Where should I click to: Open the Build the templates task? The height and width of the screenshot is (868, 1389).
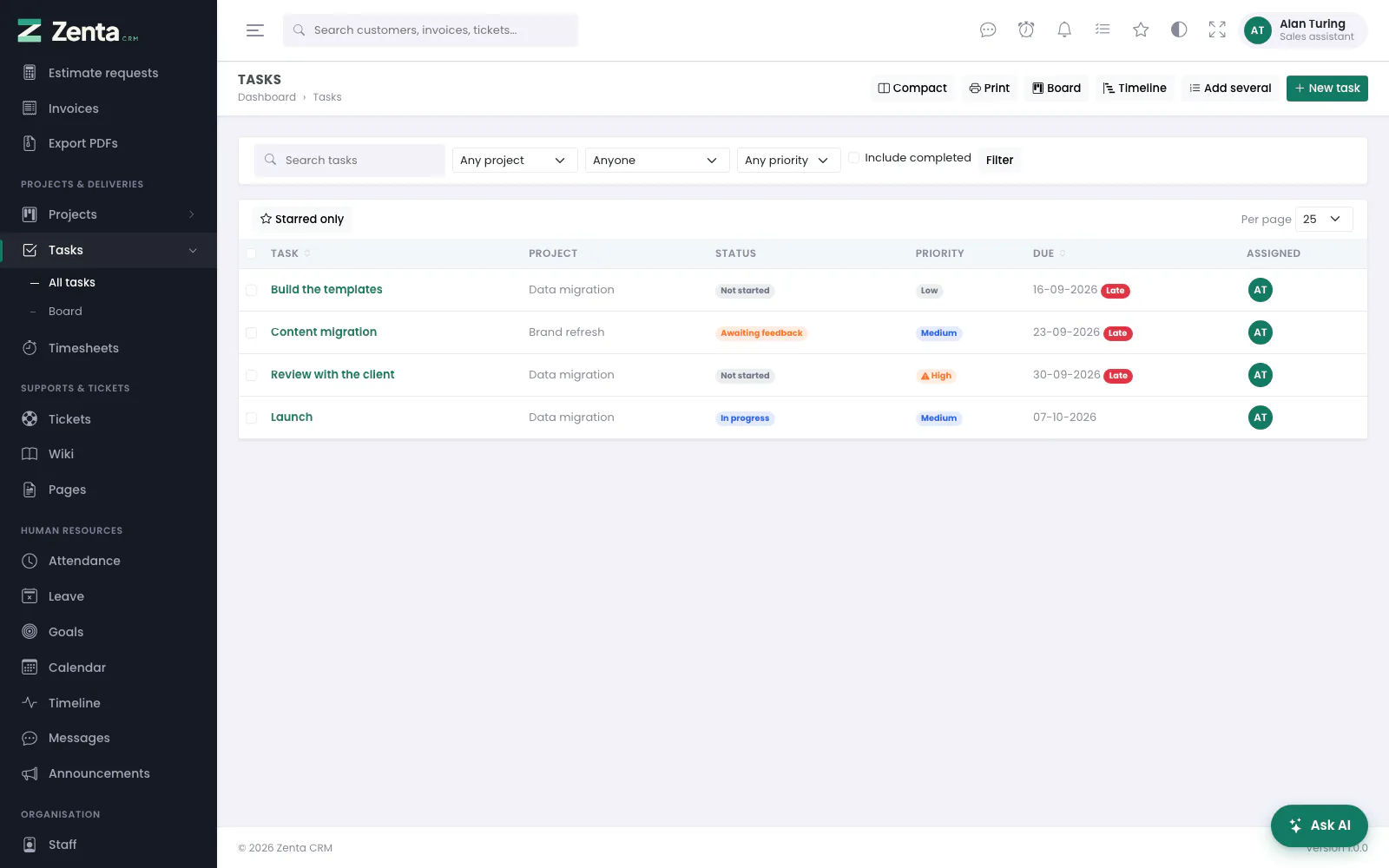pyautogui.click(x=326, y=290)
